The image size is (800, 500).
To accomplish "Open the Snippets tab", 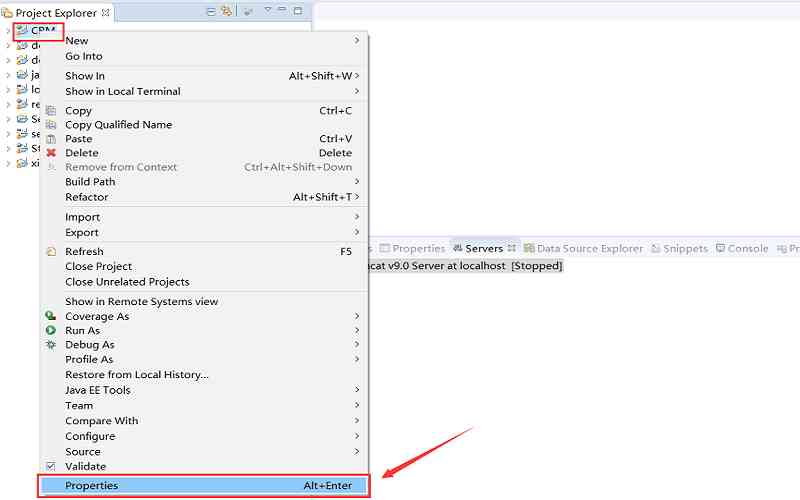I will point(680,248).
